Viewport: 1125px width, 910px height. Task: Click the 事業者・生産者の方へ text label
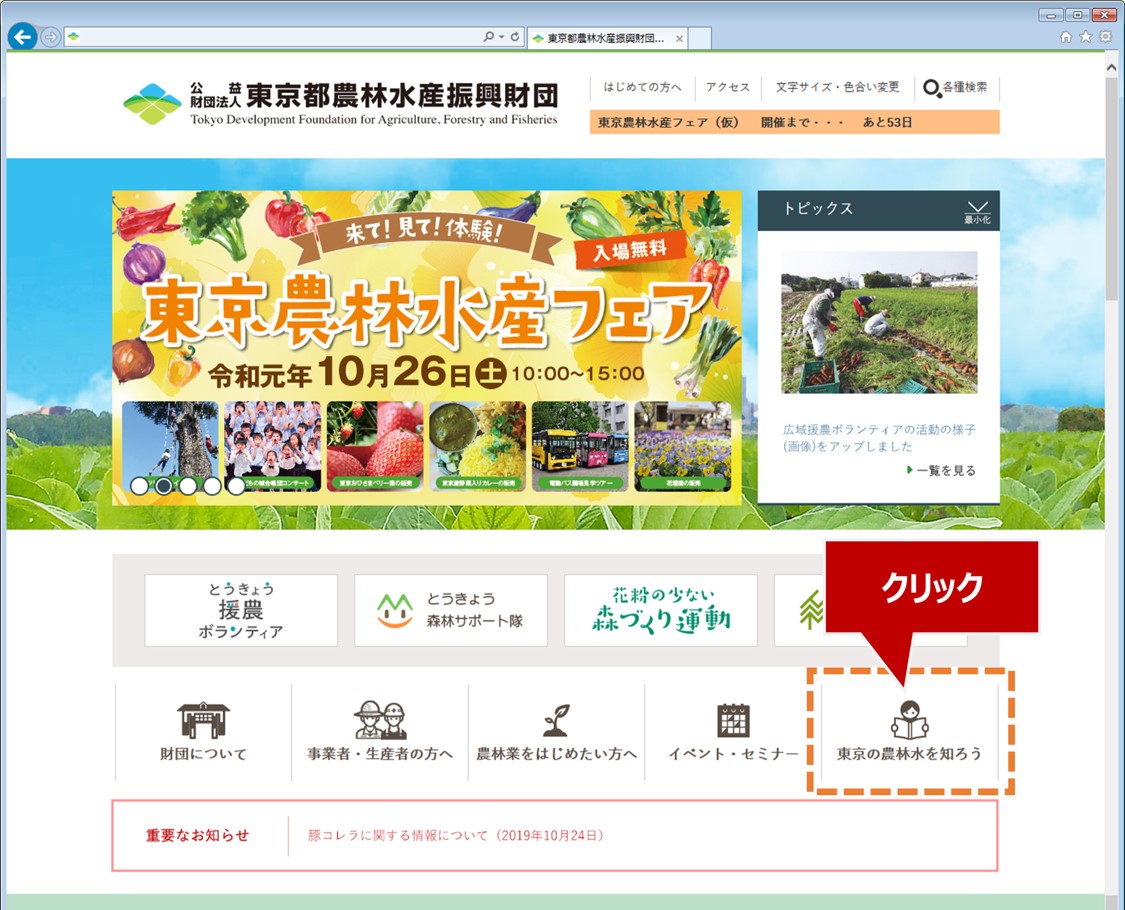click(x=380, y=754)
